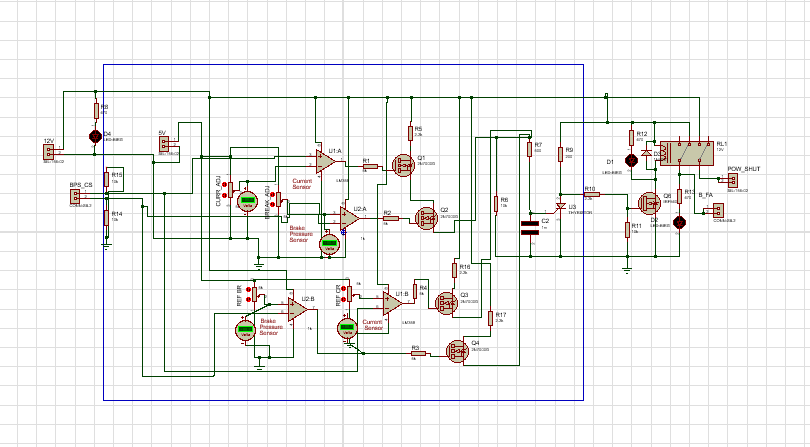Select resistor R17
The image size is (810, 447).
(490, 318)
